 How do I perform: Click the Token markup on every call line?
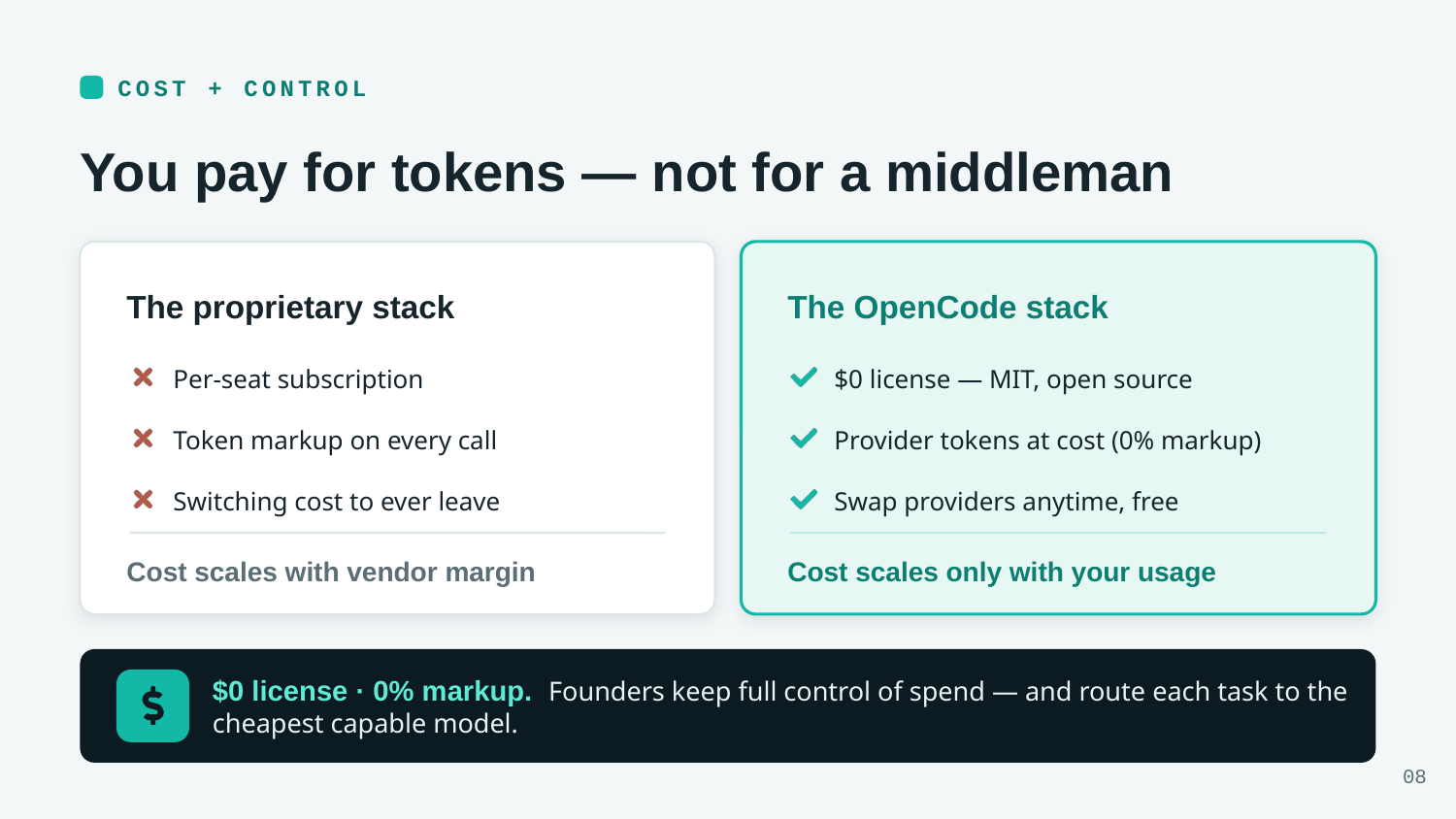[335, 441]
